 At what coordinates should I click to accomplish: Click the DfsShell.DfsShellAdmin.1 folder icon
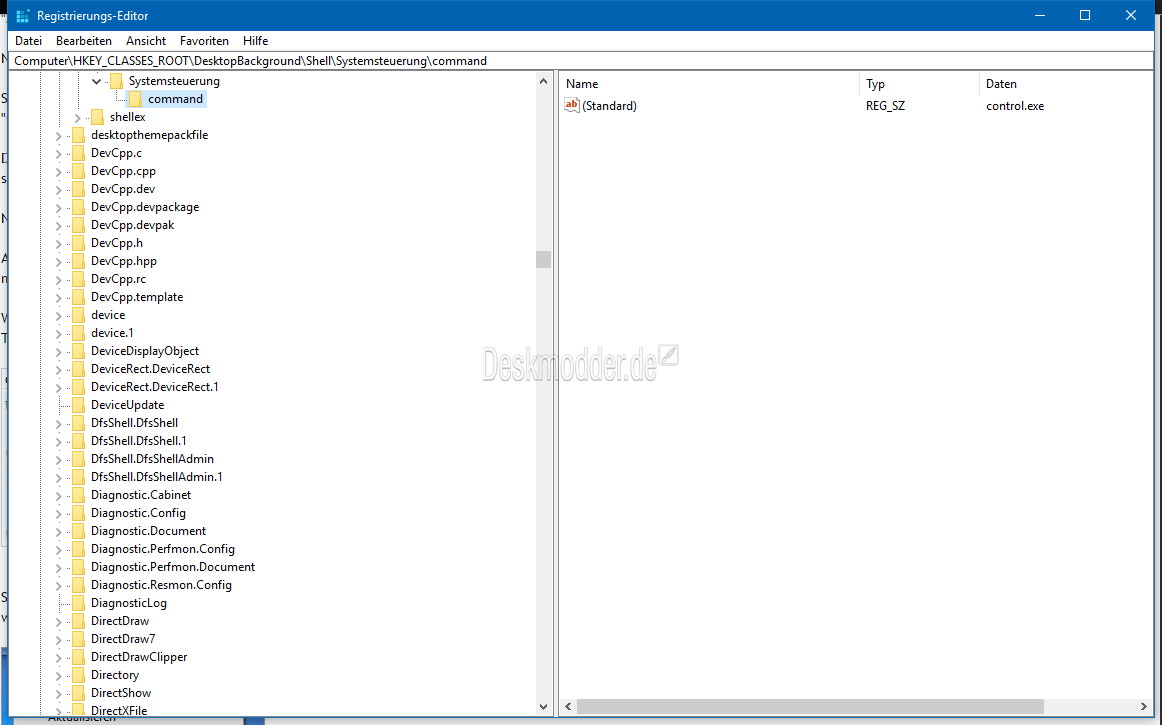[x=79, y=477]
